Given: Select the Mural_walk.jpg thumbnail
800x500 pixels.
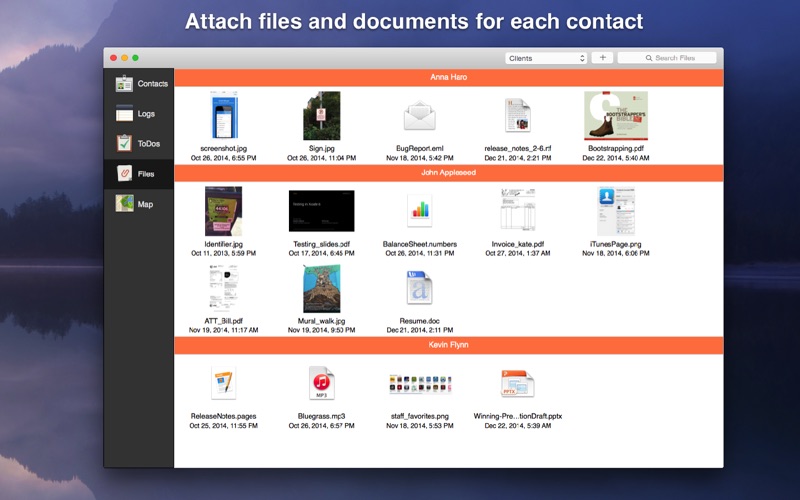Looking at the screenshot, I should pyautogui.click(x=321, y=288).
